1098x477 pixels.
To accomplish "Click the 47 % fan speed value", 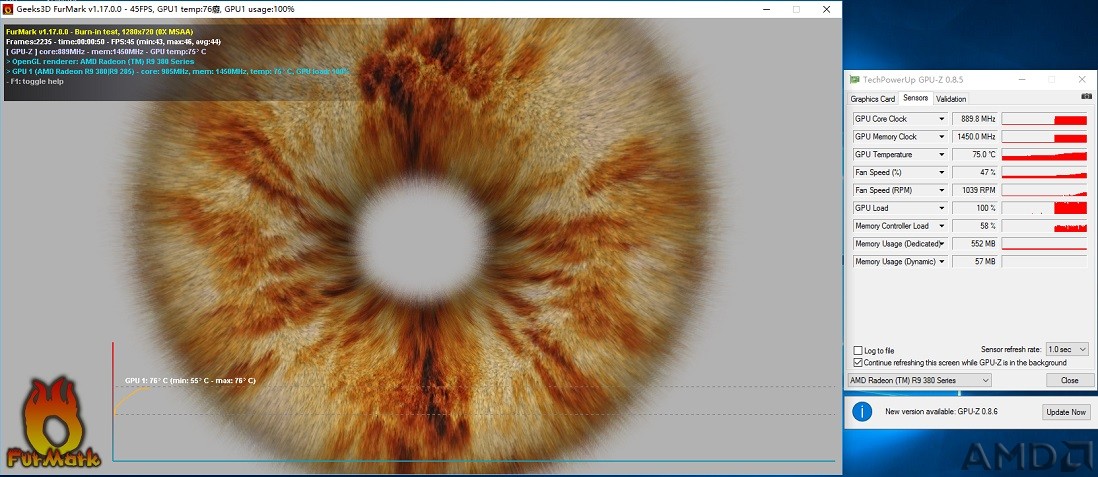I will pyautogui.click(x=975, y=172).
